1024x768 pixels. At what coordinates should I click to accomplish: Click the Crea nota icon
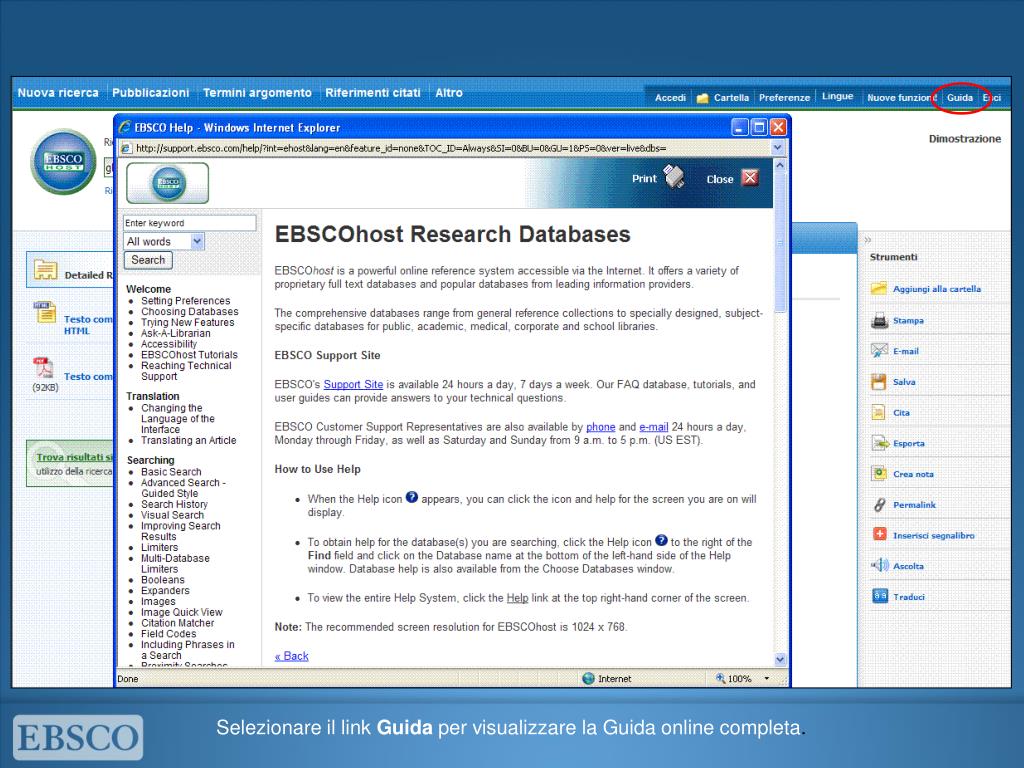tap(879, 473)
